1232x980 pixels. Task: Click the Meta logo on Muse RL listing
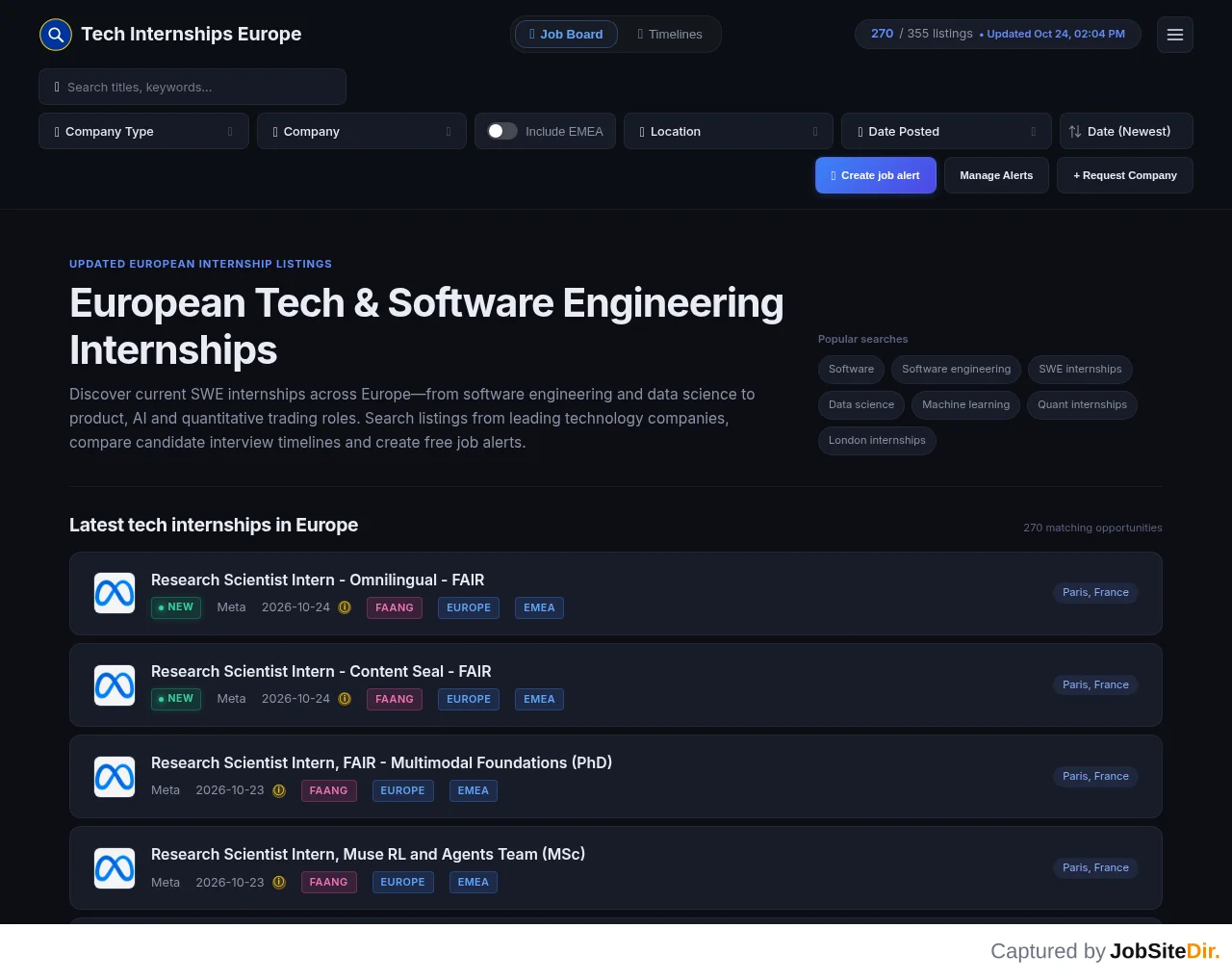pyautogui.click(x=115, y=868)
